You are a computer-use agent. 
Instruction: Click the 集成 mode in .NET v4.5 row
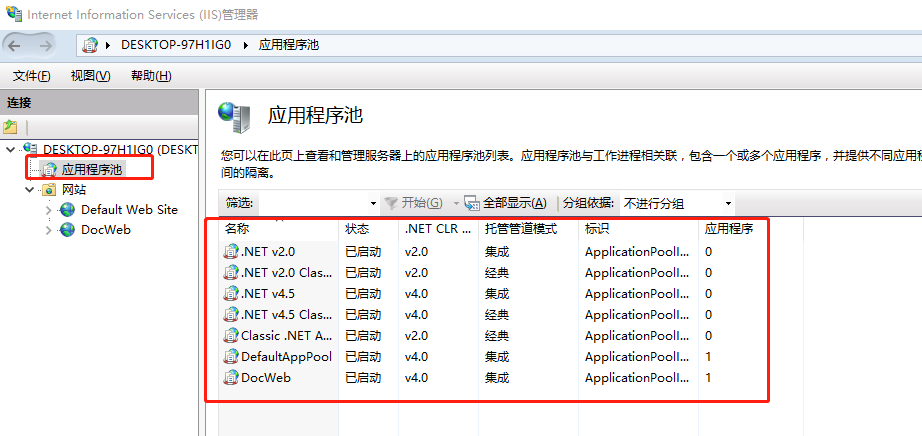497,294
